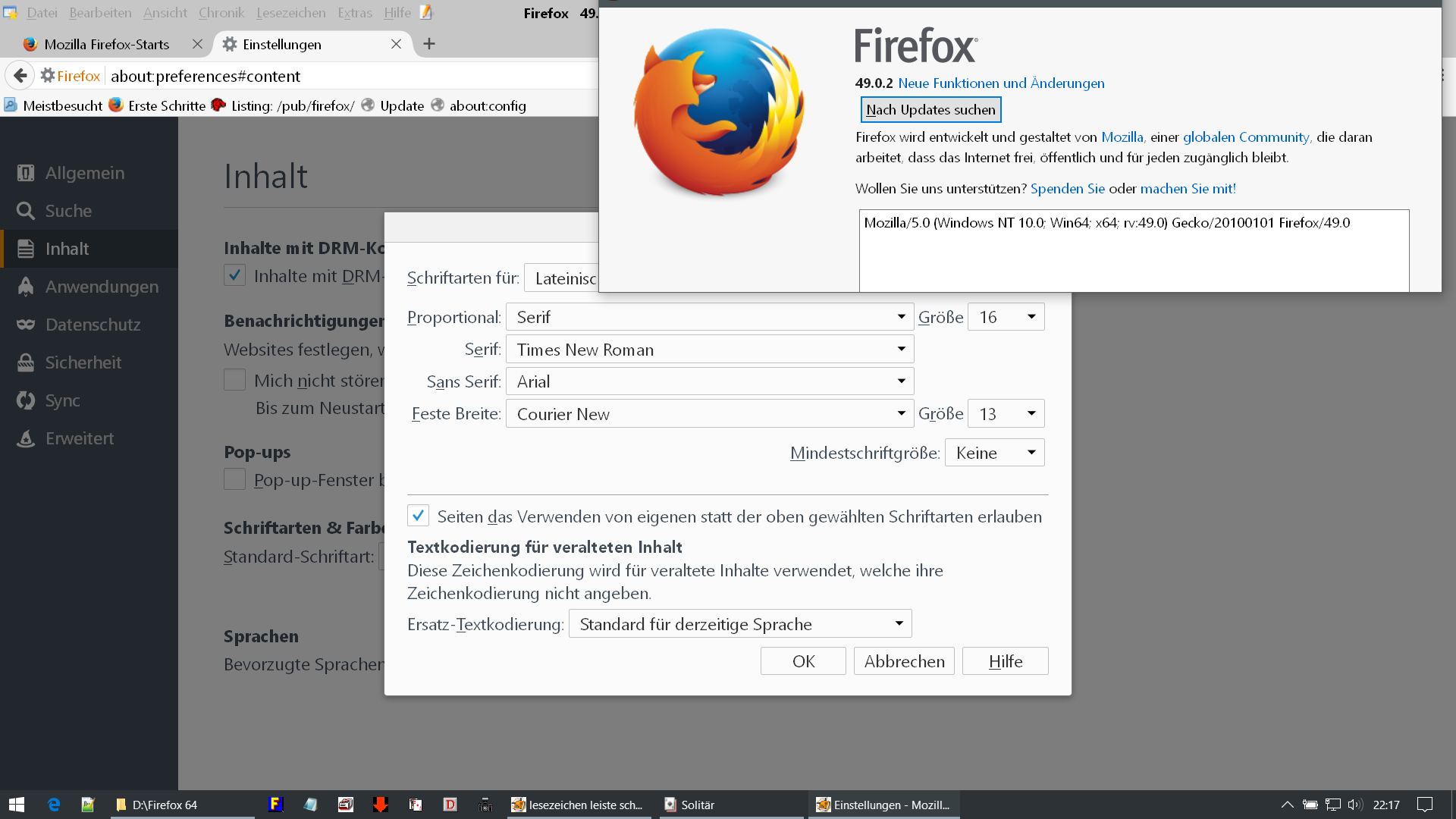Expand the Serif font dropdown
1456x819 pixels.
tap(709, 350)
